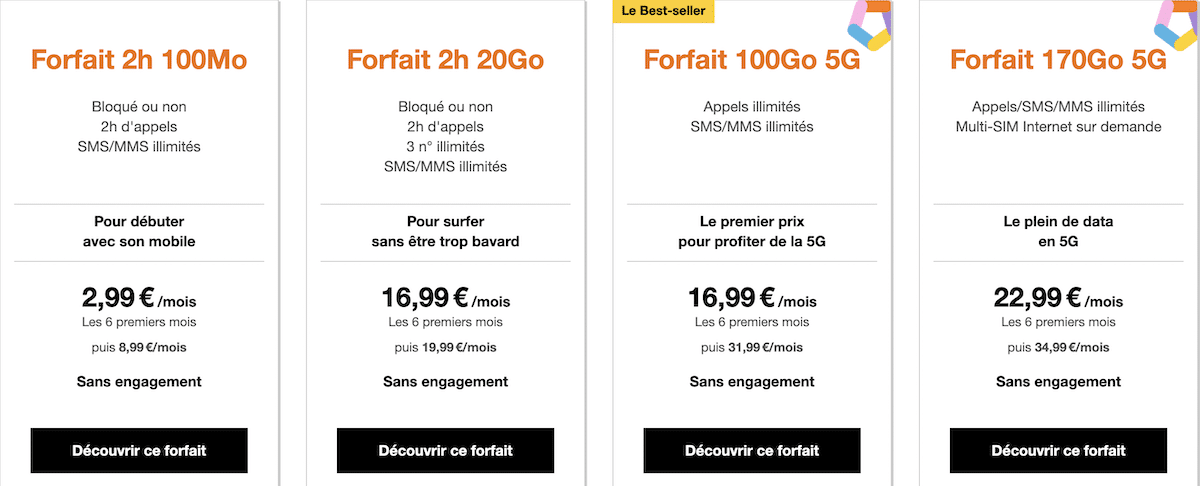This screenshot has height=486, width=1200.
Task: Select the 22,99 € /mois price
Action: click(x=1058, y=298)
